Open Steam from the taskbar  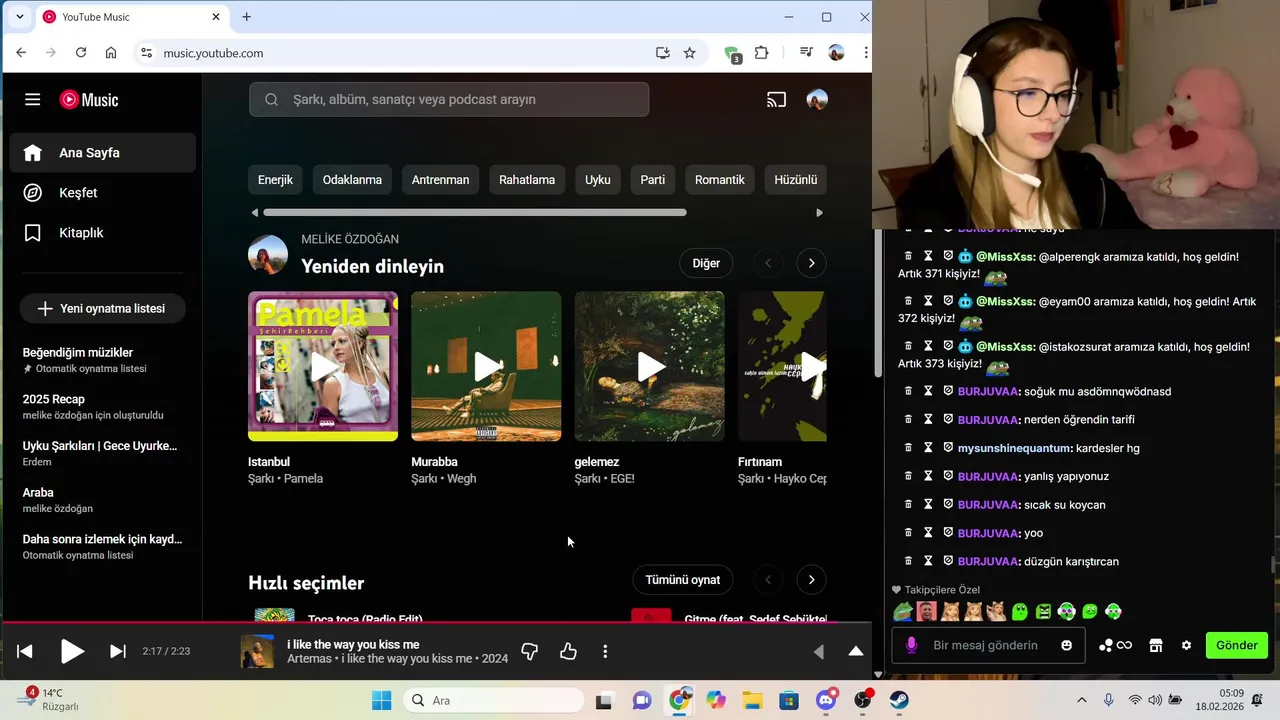click(x=899, y=700)
